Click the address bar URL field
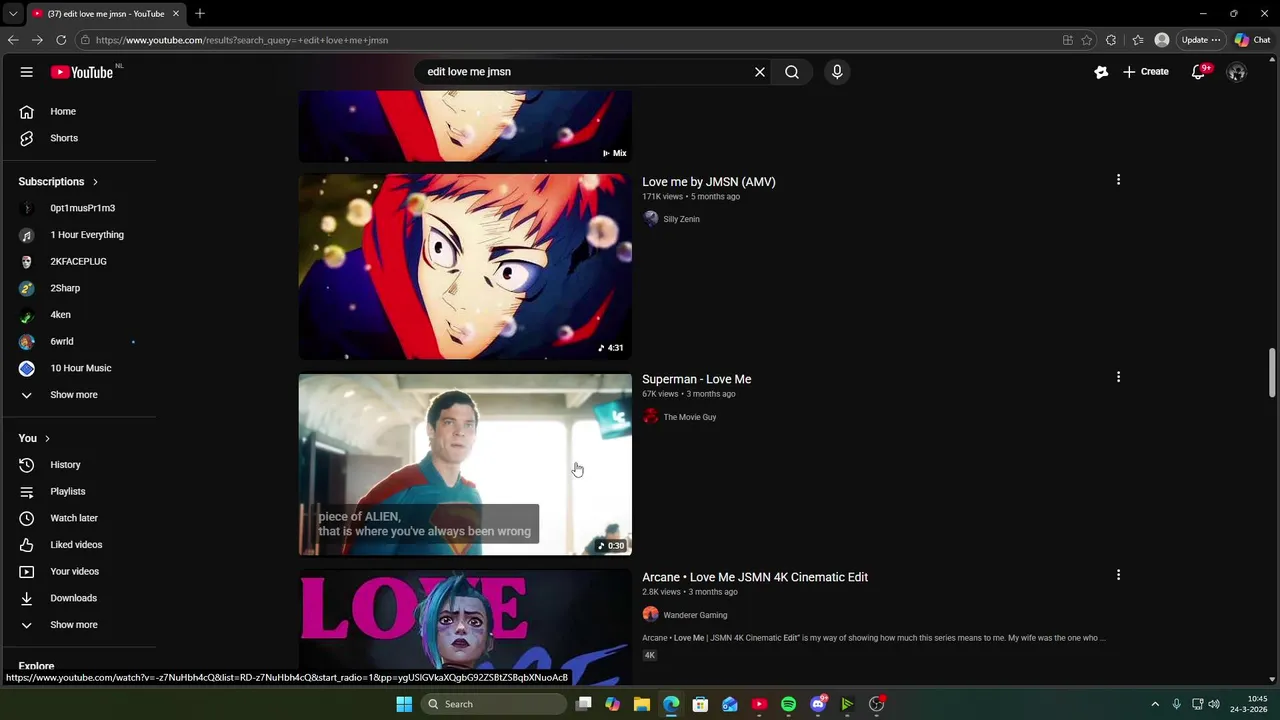The image size is (1280, 720). [x=570, y=40]
